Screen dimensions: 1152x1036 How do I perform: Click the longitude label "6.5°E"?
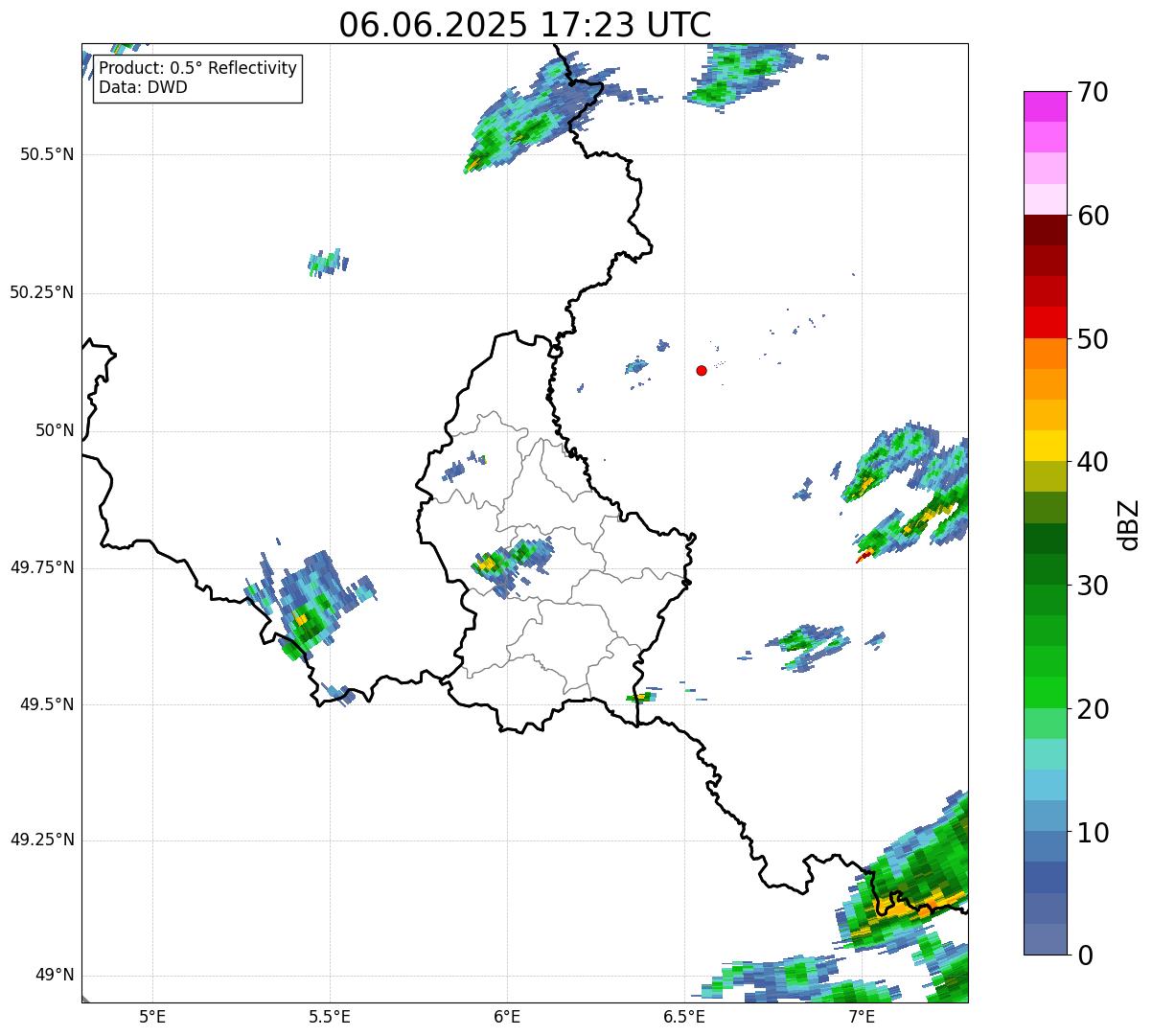click(x=684, y=1016)
